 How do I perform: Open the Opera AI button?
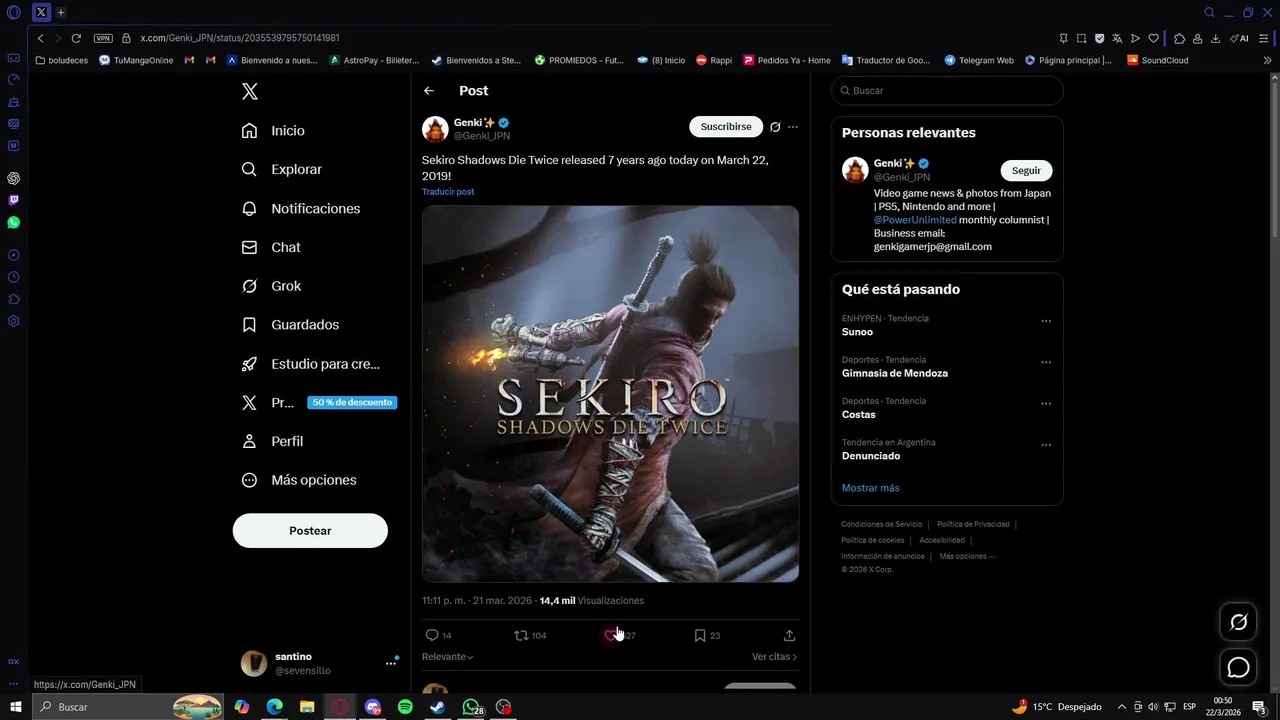(x=1239, y=38)
